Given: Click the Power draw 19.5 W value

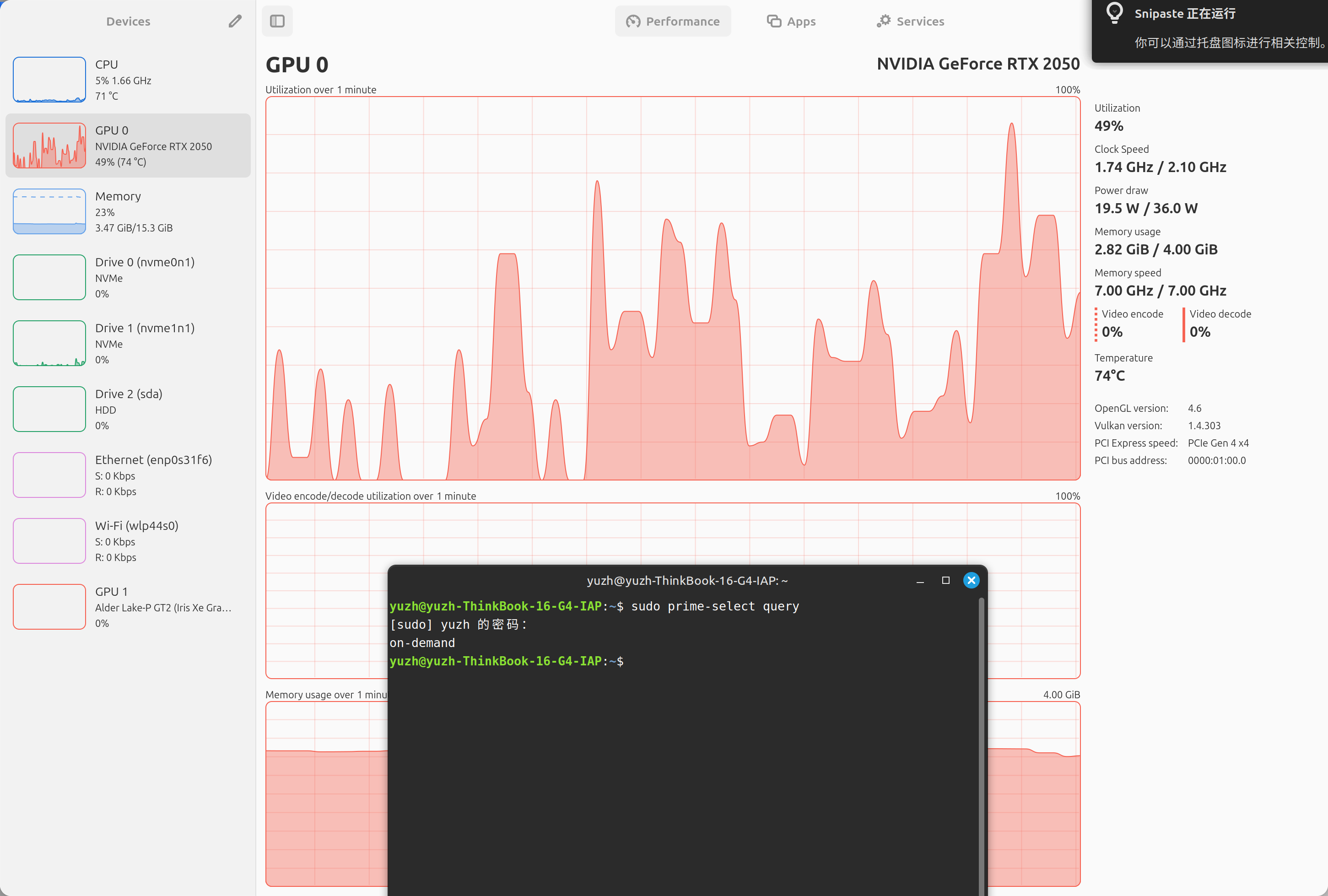Looking at the screenshot, I should click(x=1146, y=208).
